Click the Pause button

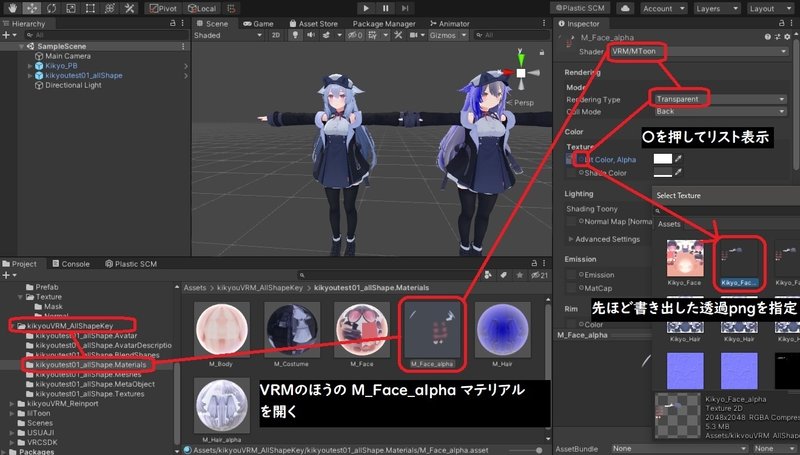click(385, 8)
